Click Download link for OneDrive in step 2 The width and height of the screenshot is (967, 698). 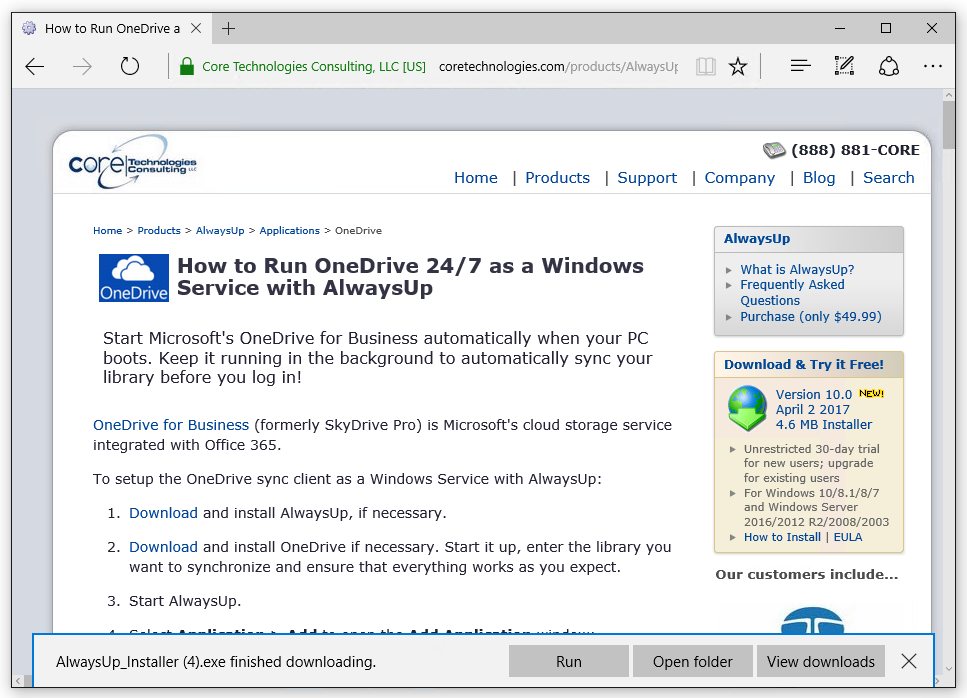[163, 547]
